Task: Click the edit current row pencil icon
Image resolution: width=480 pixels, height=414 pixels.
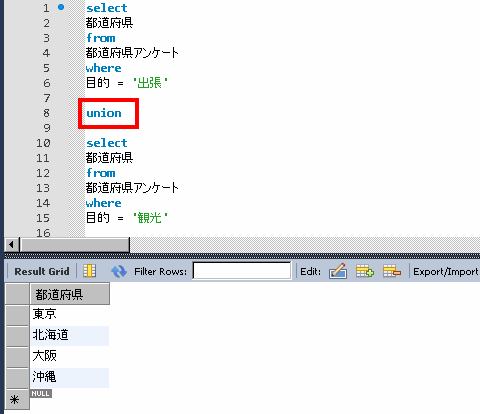Action: [338, 271]
